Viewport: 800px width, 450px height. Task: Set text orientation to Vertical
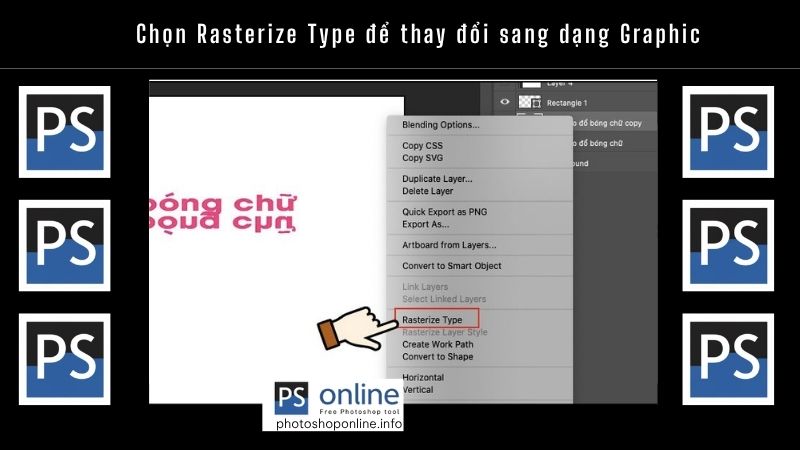coord(418,390)
